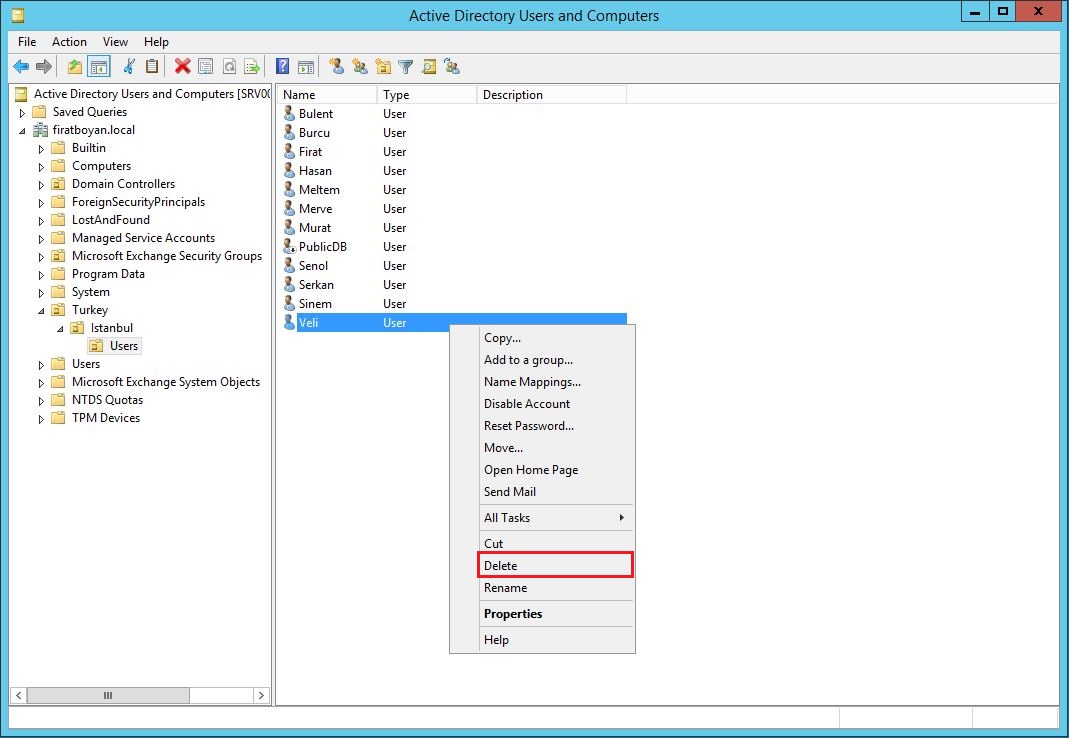Click the application icon in title bar
Image resolution: width=1069 pixels, height=738 pixels.
(18, 15)
